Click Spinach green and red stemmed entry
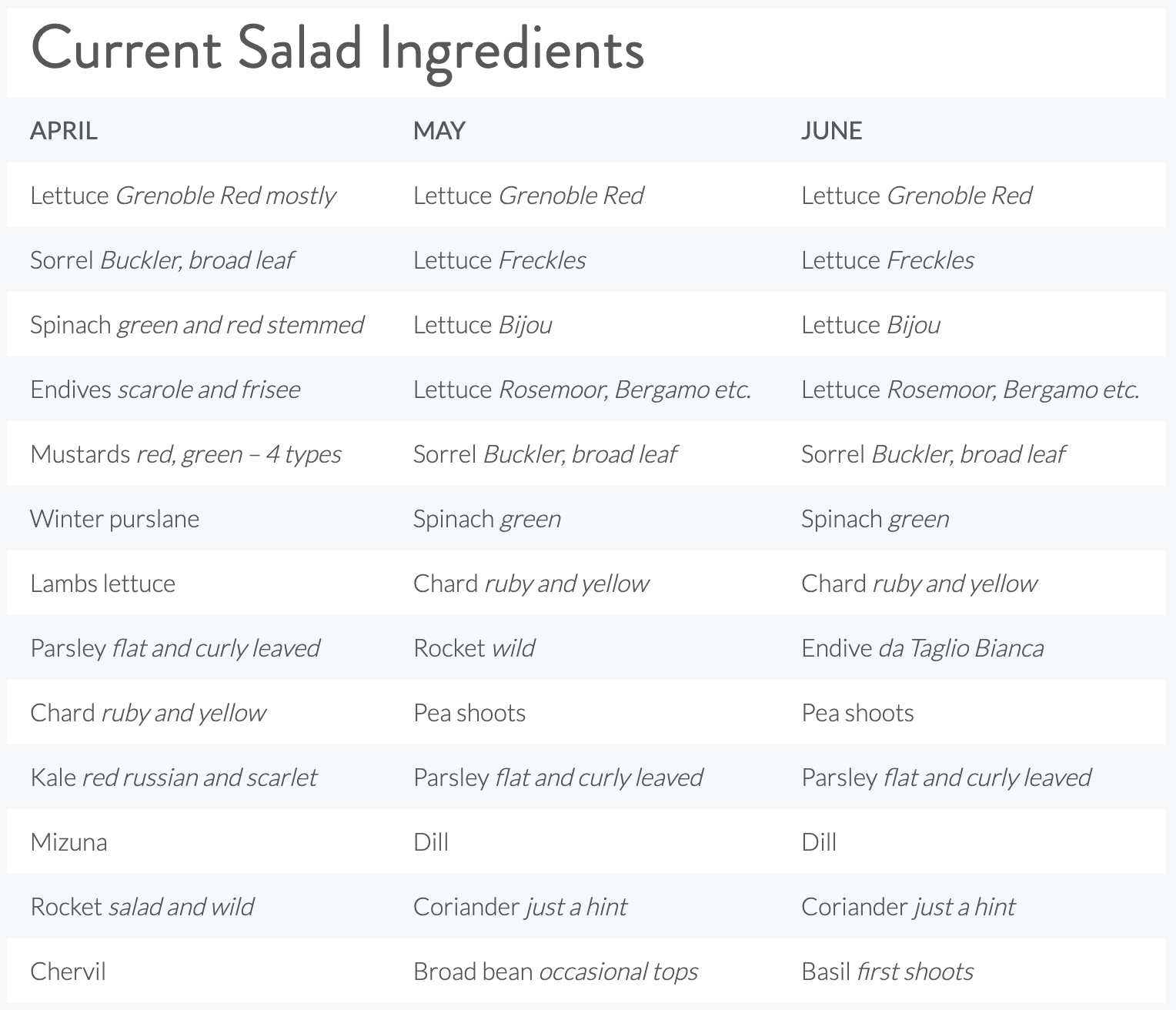This screenshot has width=1176, height=1010. 196,325
